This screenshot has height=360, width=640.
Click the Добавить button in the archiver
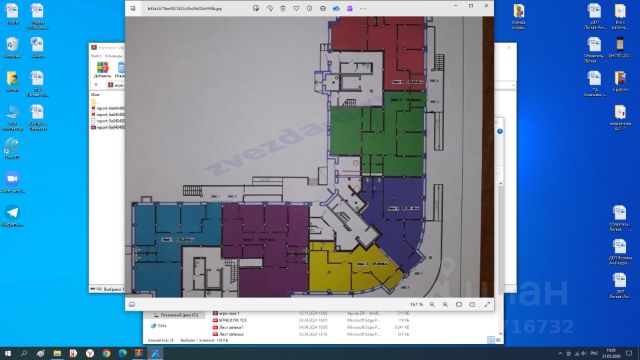coord(102,69)
